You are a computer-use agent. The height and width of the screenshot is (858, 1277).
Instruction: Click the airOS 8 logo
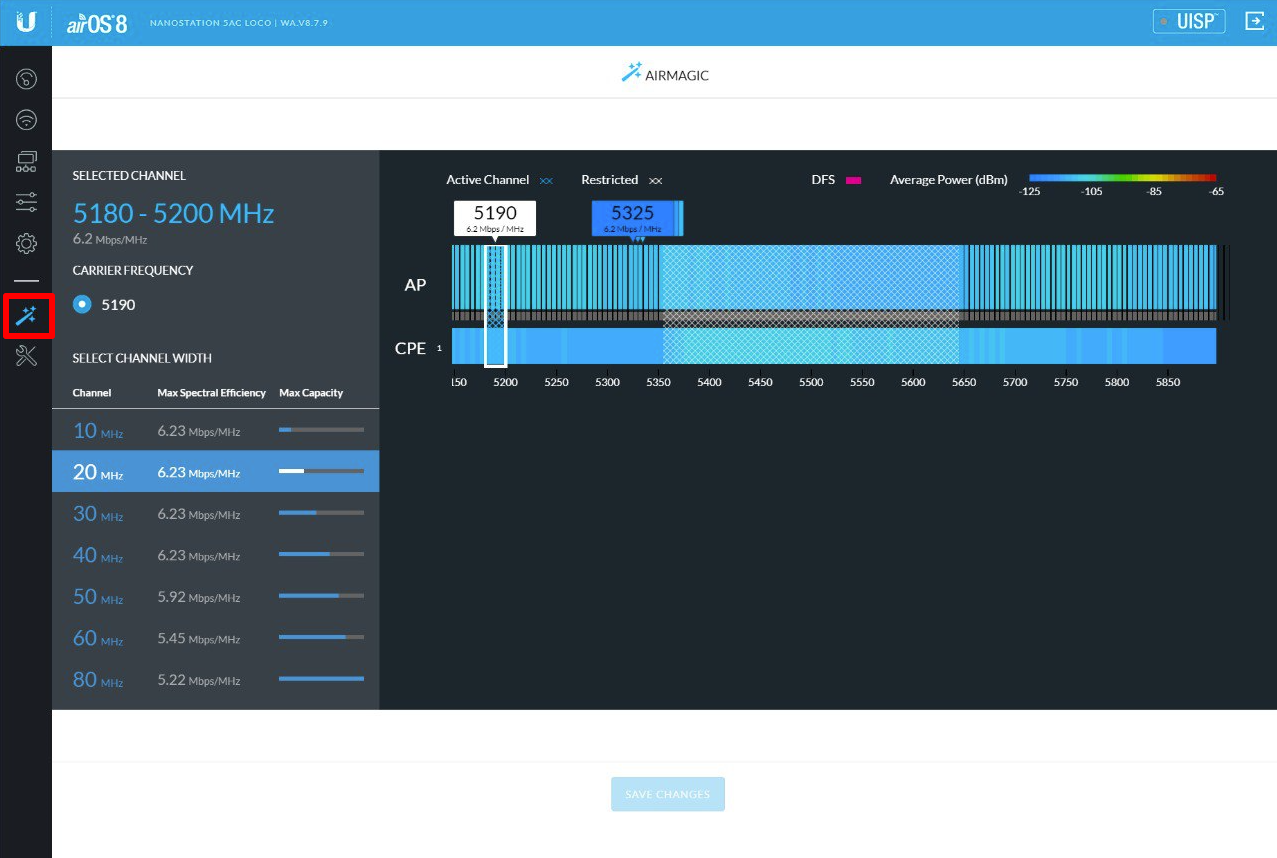point(96,22)
